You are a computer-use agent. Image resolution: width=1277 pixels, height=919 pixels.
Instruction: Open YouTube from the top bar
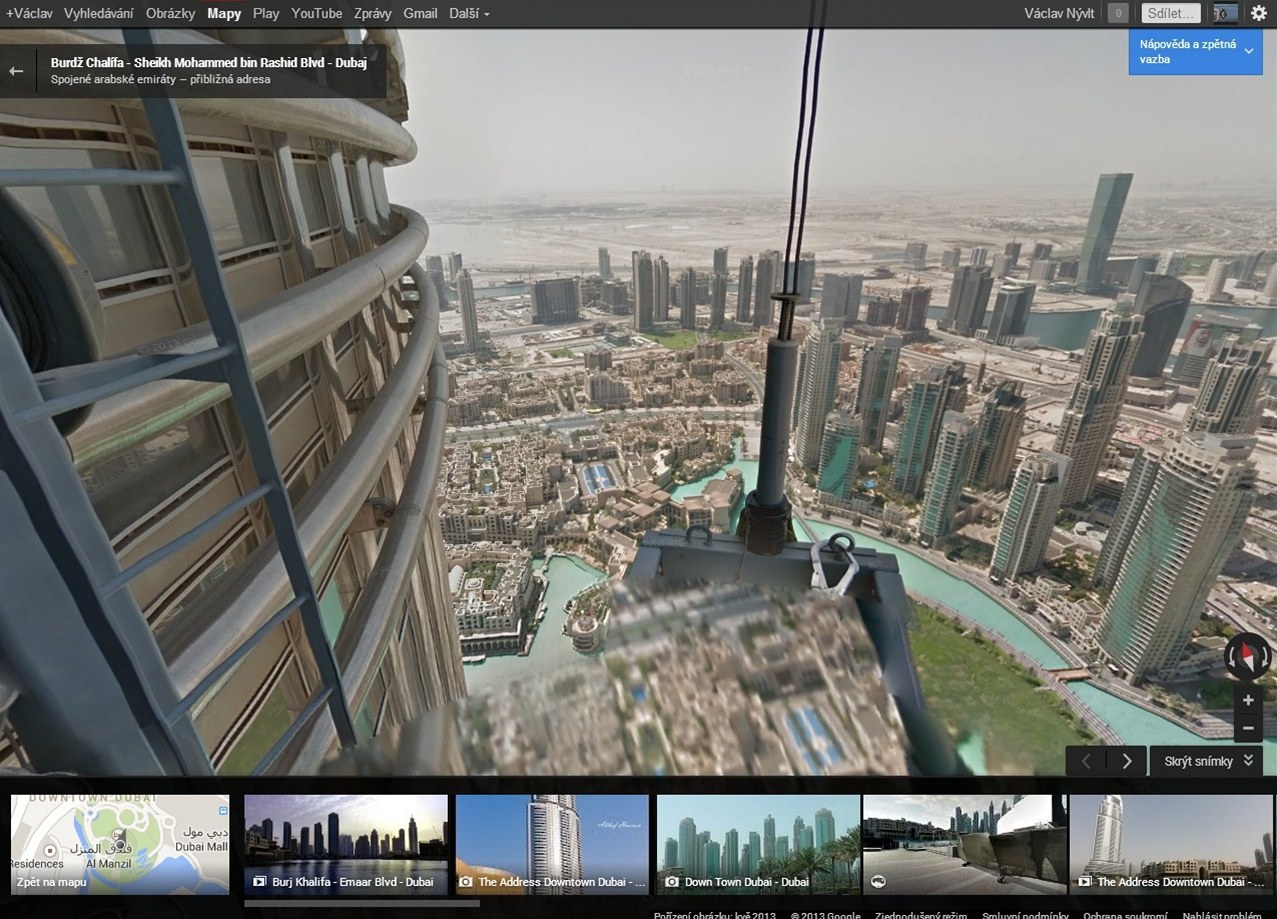pyautogui.click(x=316, y=14)
